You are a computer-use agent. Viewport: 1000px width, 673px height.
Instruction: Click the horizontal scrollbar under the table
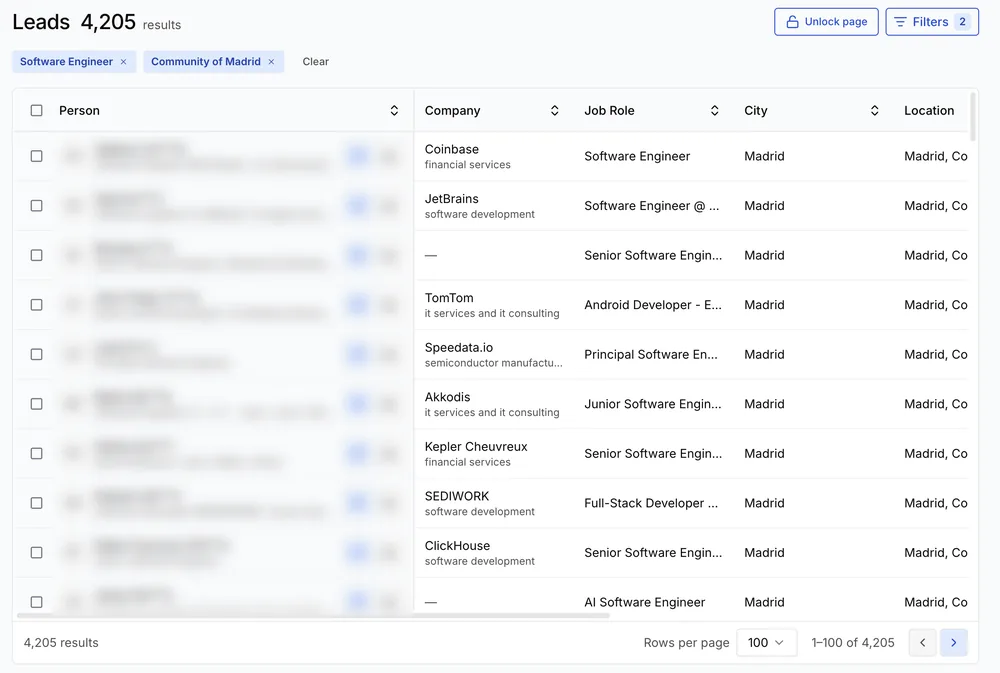click(x=313, y=616)
